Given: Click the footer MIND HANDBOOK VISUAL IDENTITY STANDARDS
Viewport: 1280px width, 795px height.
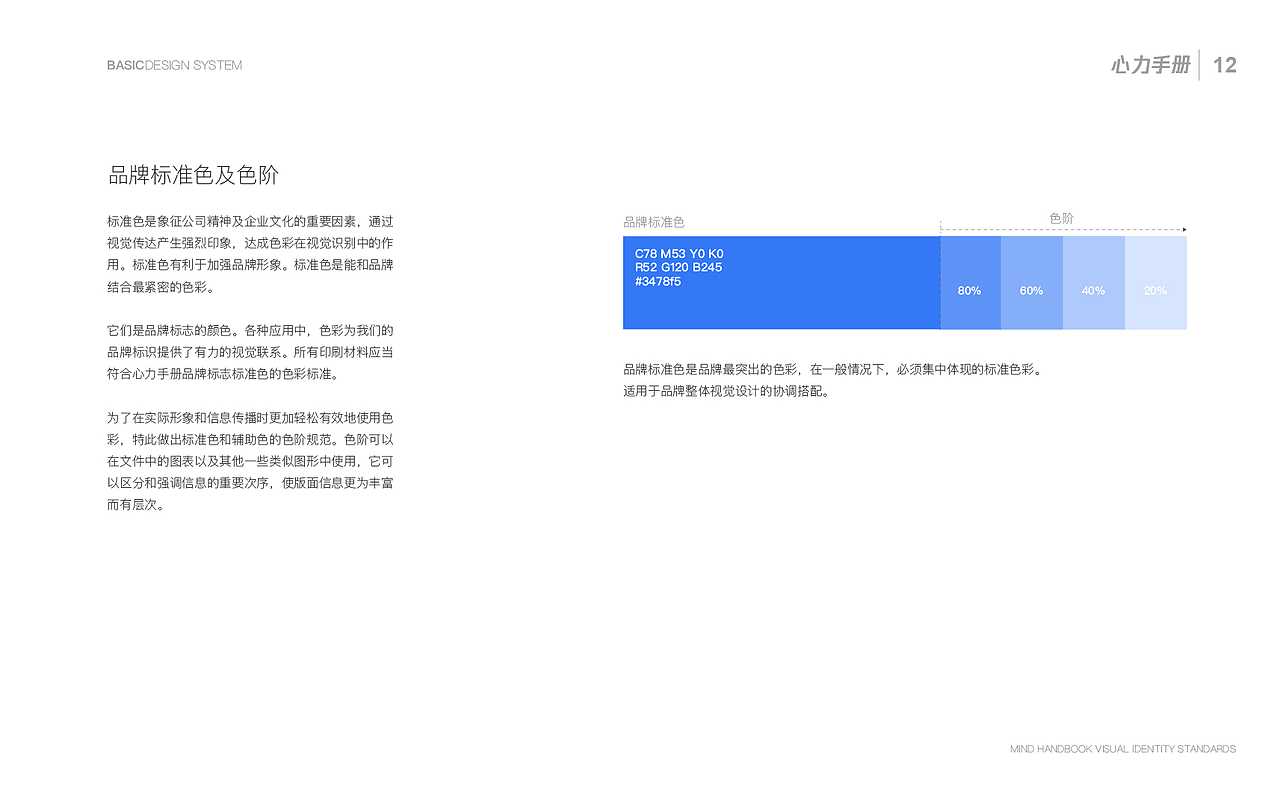Looking at the screenshot, I should (x=1123, y=749).
